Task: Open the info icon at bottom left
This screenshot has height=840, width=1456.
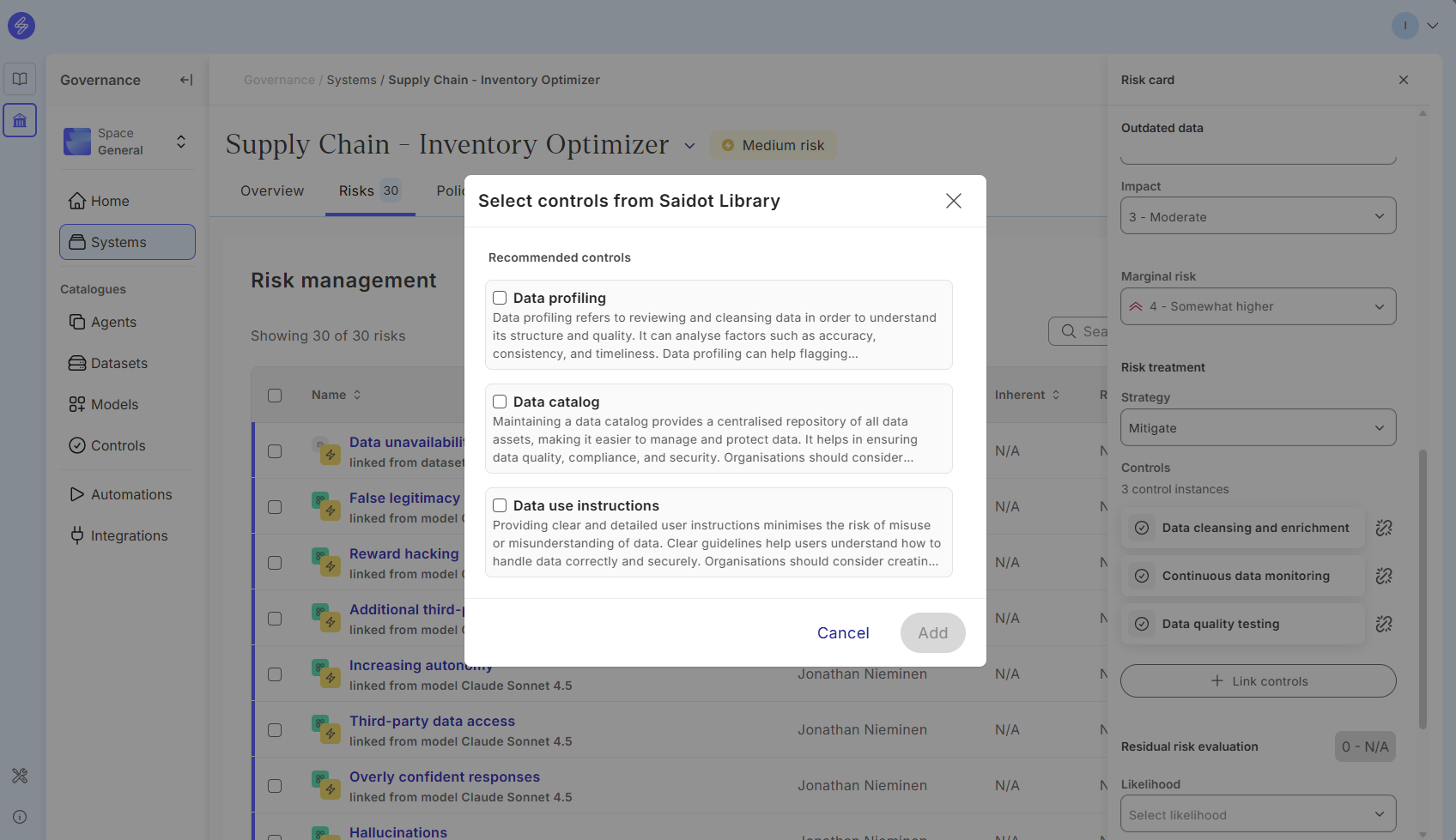Action: (20, 817)
